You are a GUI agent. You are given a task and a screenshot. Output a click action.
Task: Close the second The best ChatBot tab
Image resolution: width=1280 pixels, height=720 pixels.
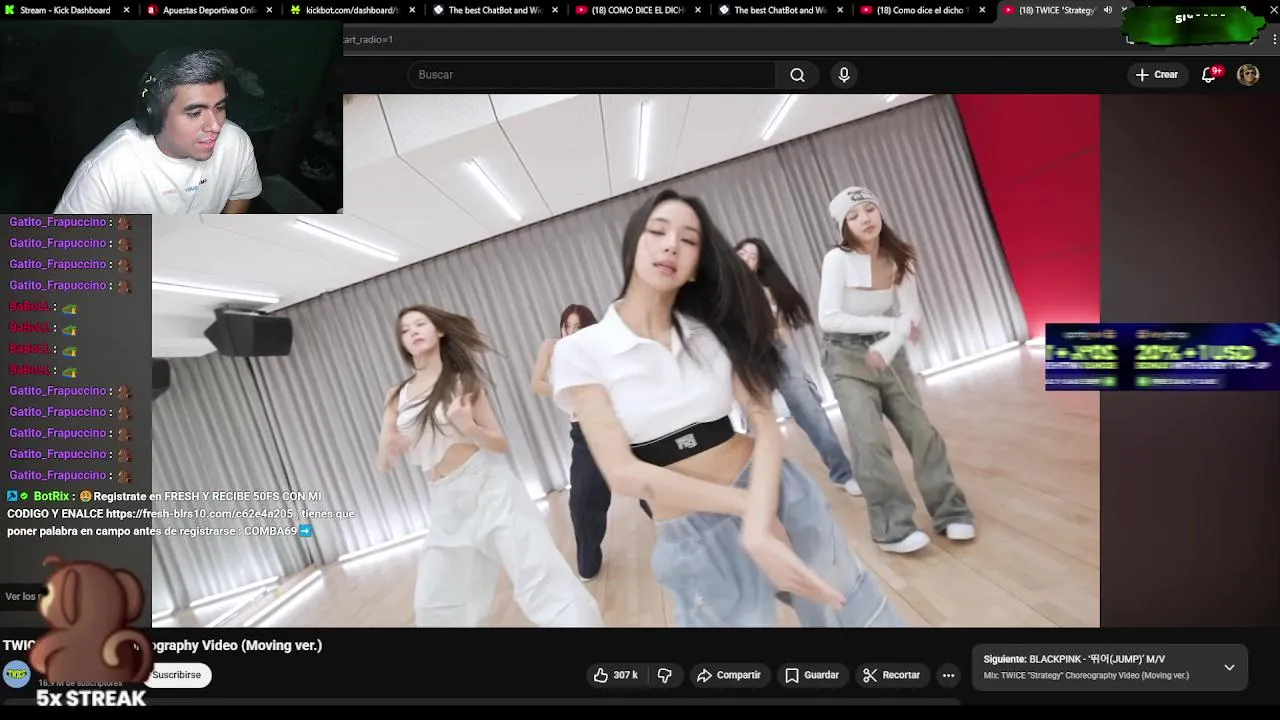click(839, 10)
